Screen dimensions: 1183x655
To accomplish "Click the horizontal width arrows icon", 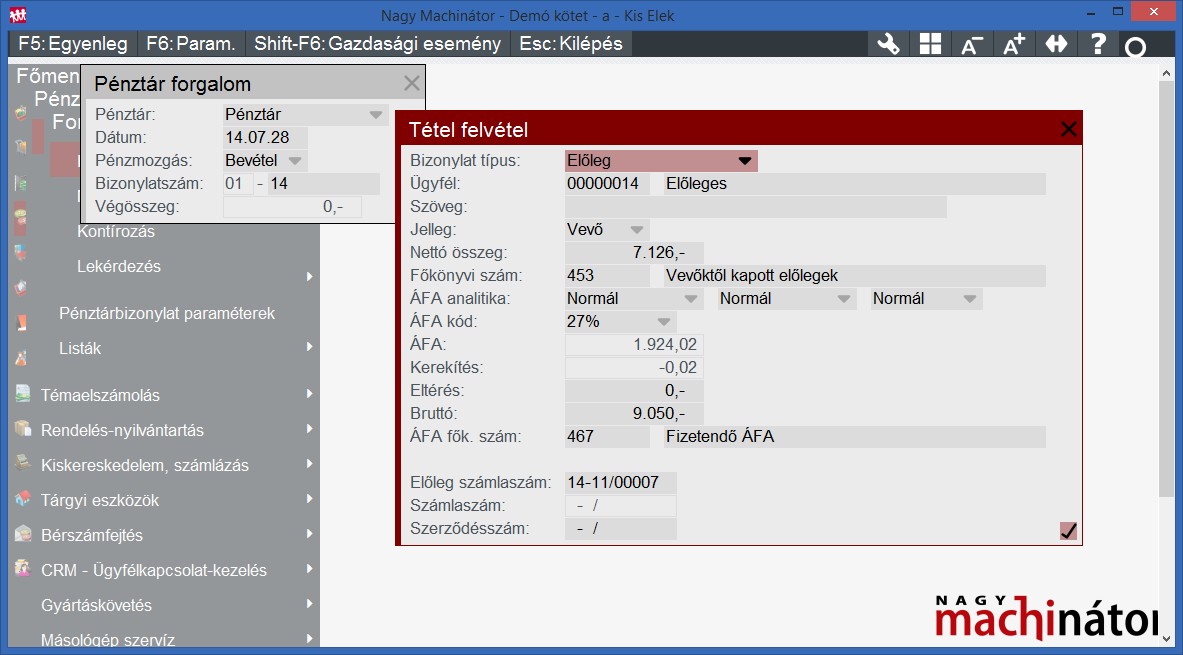I will click(x=1056, y=44).
